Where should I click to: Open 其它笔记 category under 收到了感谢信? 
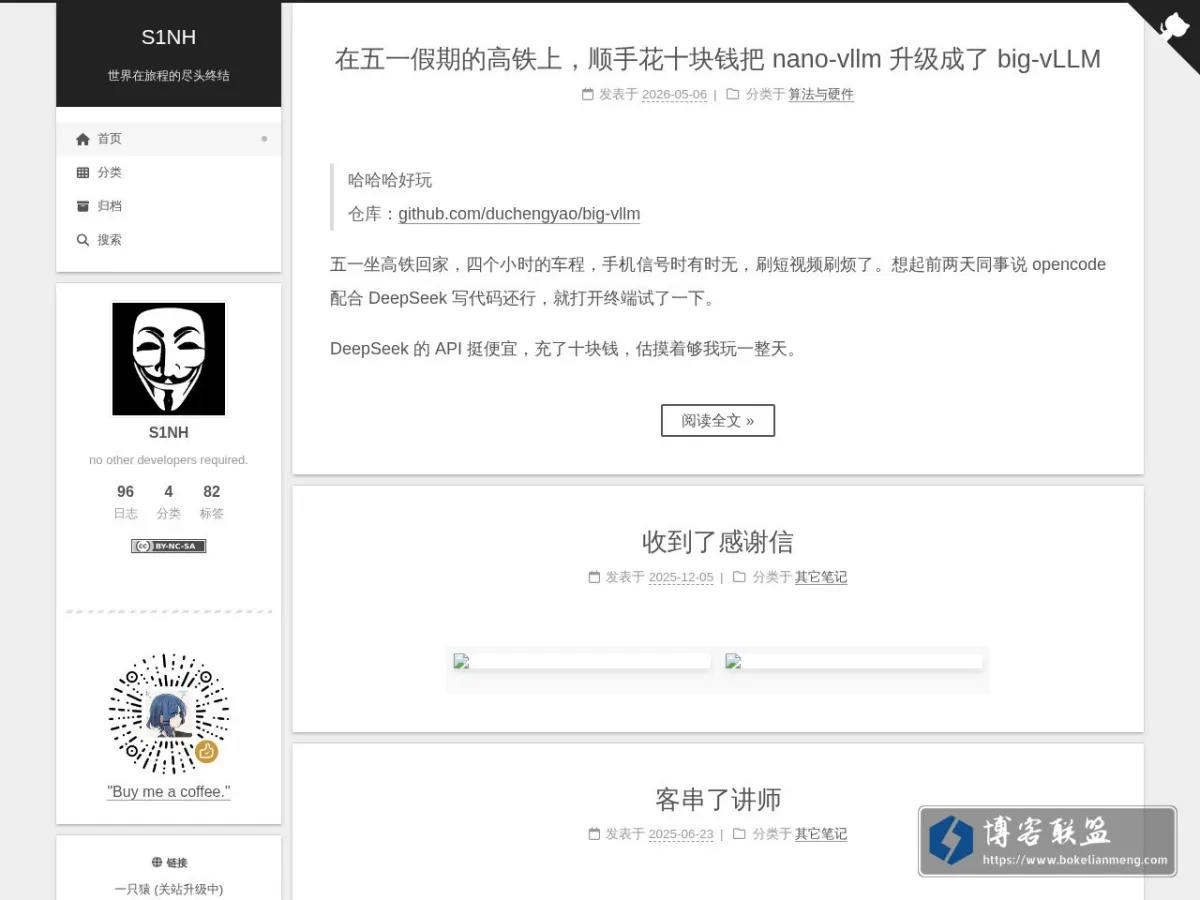click(x=821, y=577)
